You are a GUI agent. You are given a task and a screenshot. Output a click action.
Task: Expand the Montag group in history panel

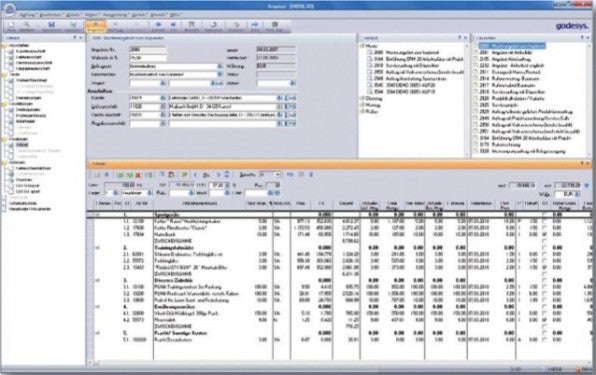coord(362,105)
